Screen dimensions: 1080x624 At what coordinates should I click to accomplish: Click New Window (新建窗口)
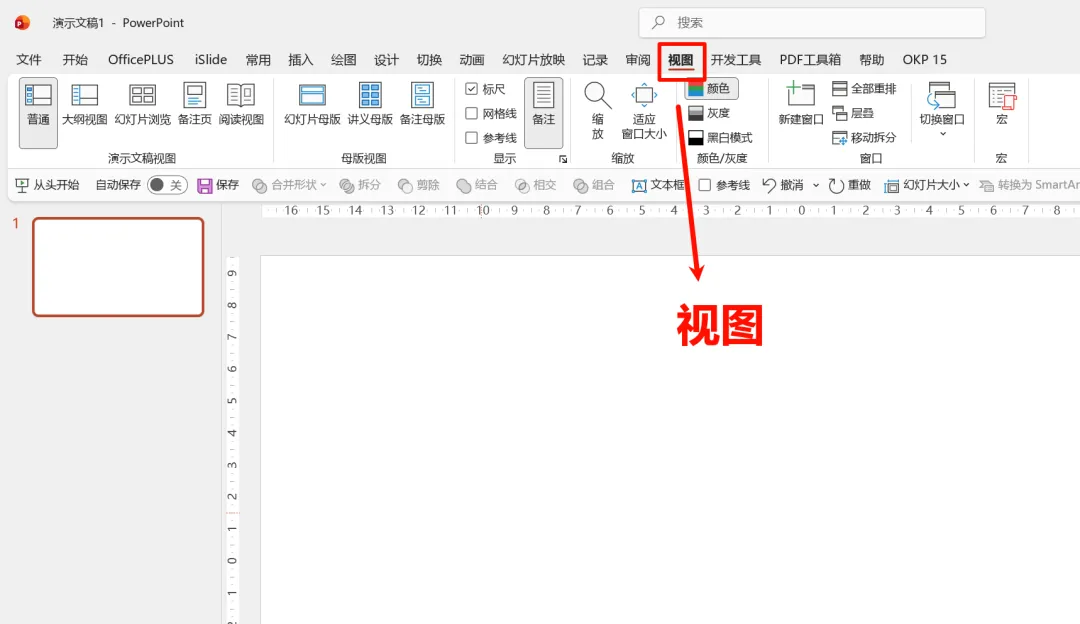pyautogui.click(x=801, y=103)
